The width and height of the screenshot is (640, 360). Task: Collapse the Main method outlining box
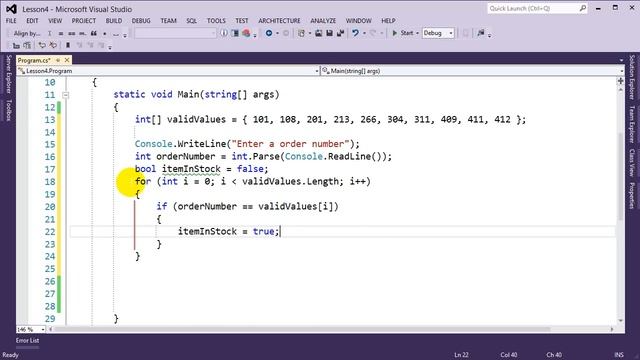click(65, 95)
